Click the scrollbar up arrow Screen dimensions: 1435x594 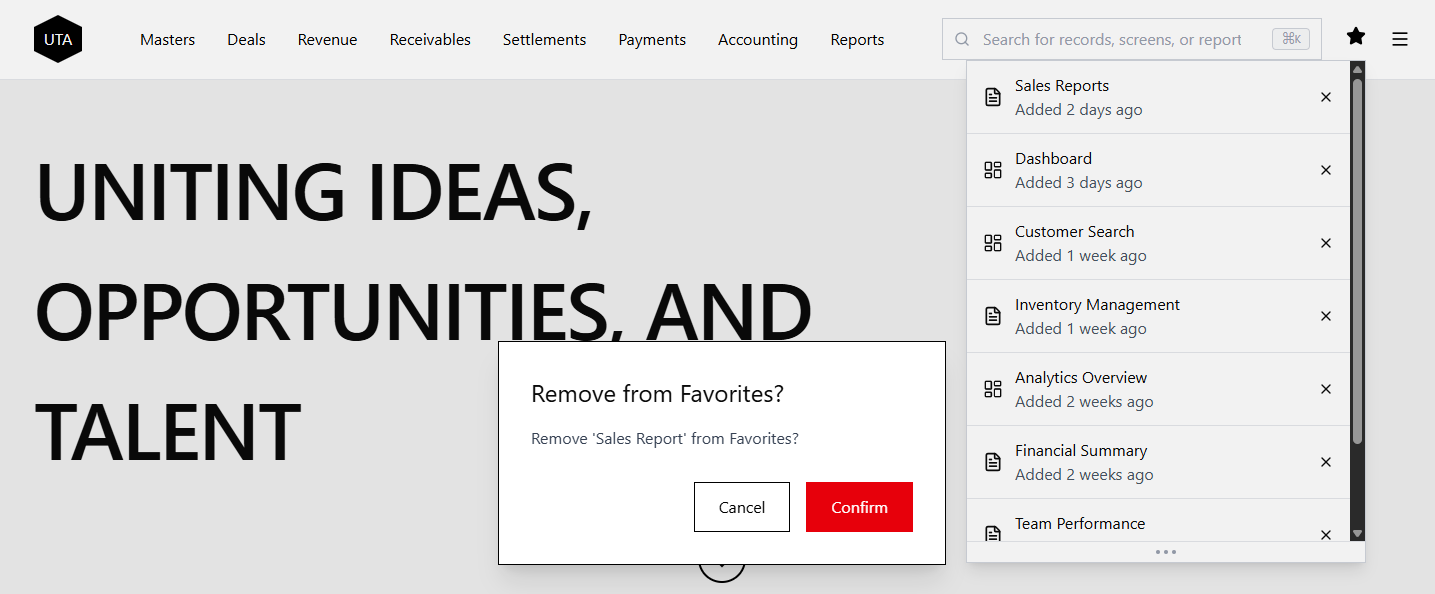[1357, 68]
